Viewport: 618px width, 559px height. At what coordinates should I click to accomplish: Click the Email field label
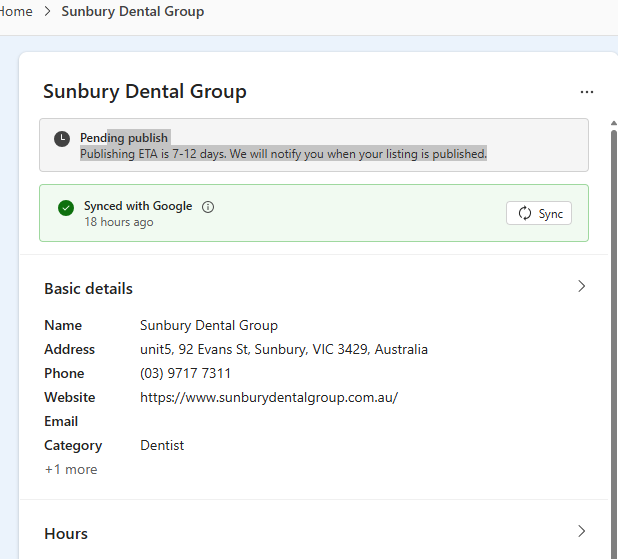(x=61, y=421)
